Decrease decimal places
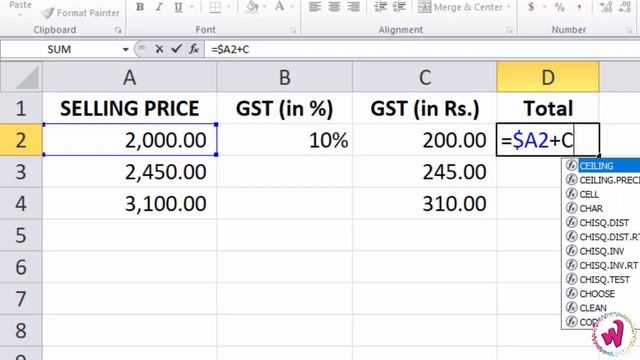 [624, 7]
